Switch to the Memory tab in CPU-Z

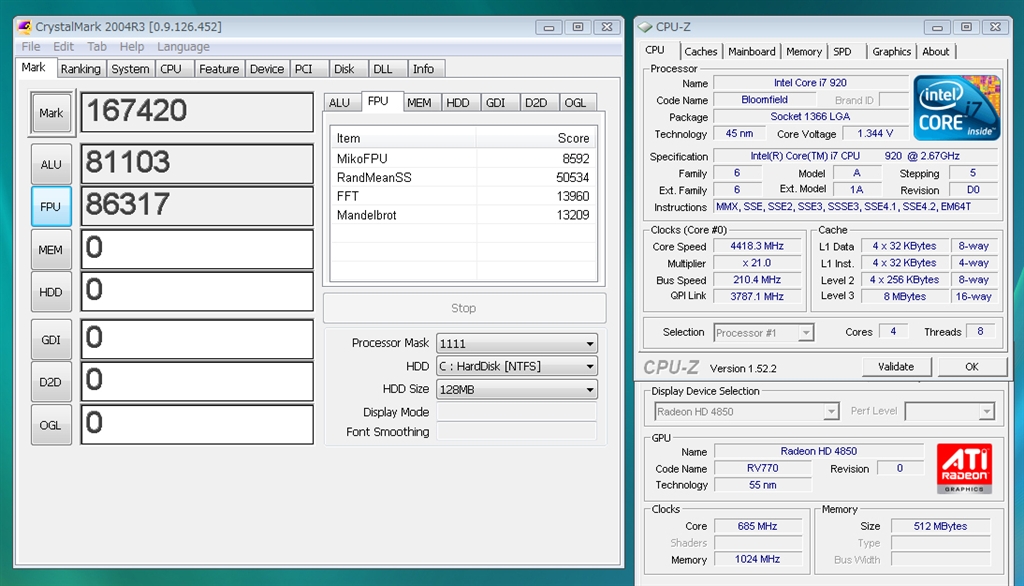[803, 52]
